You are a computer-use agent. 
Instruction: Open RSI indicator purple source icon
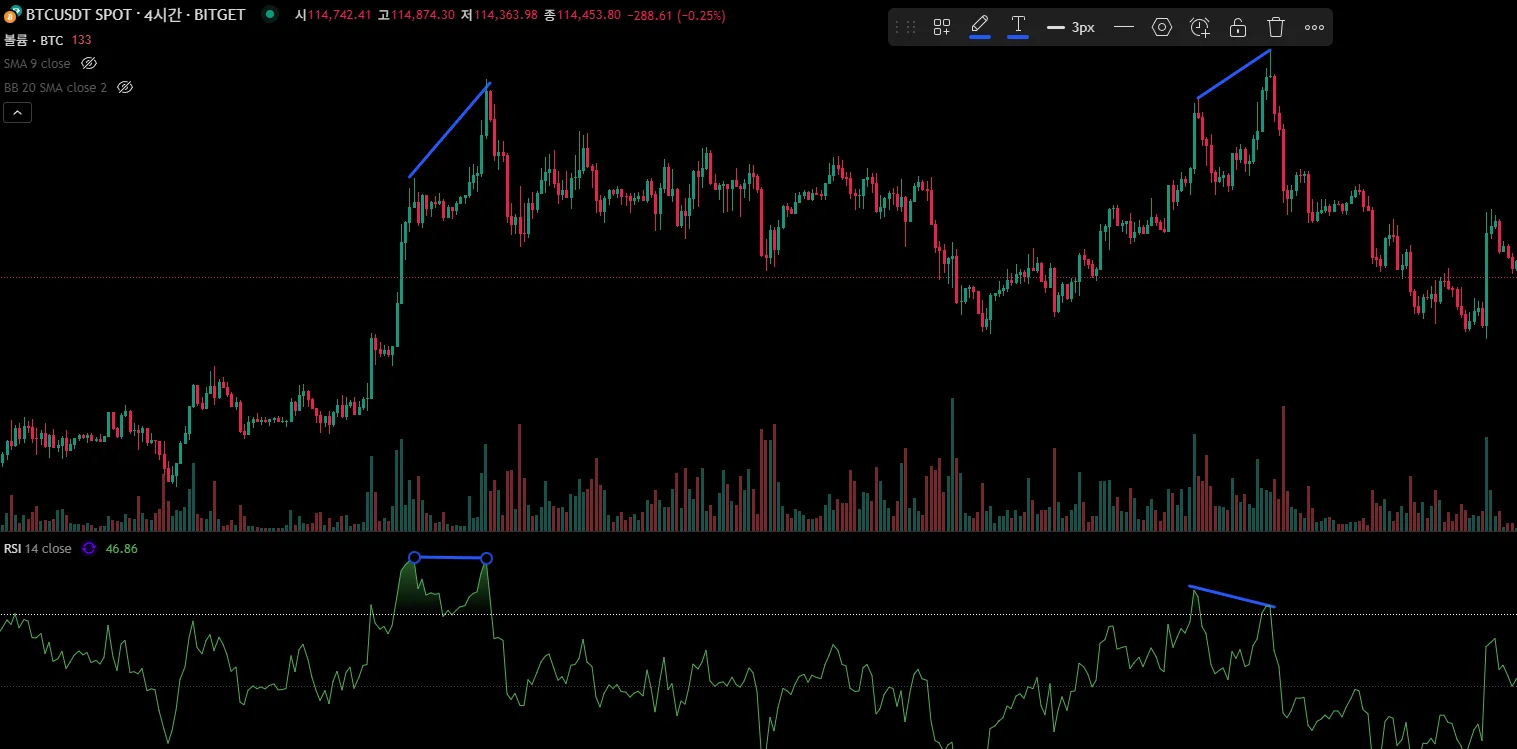coord(89,548)
